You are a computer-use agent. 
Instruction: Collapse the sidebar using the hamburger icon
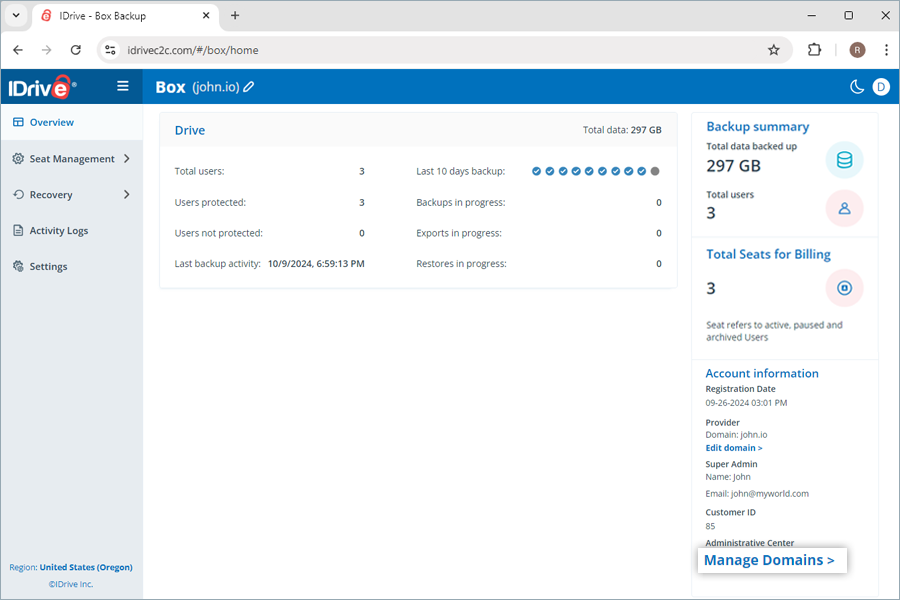coord(123,86)
